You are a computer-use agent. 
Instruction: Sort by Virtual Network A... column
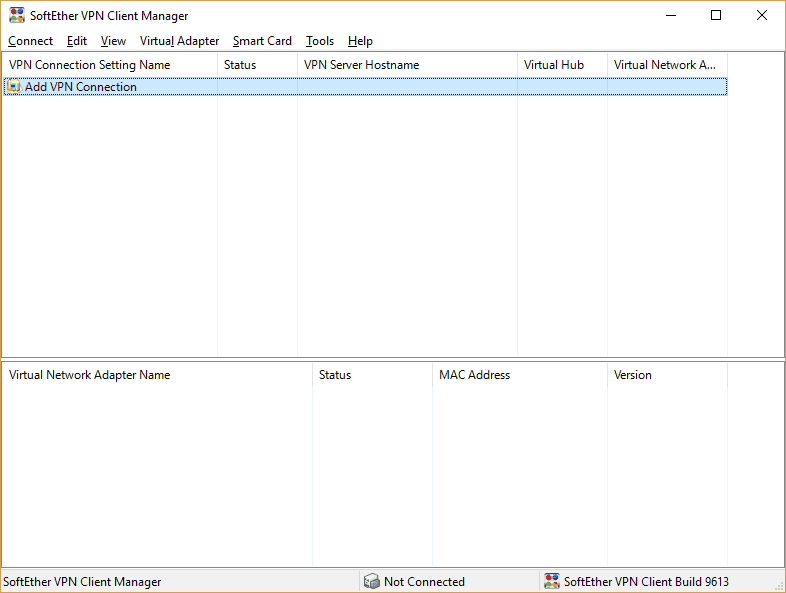(x=667, y=65)
